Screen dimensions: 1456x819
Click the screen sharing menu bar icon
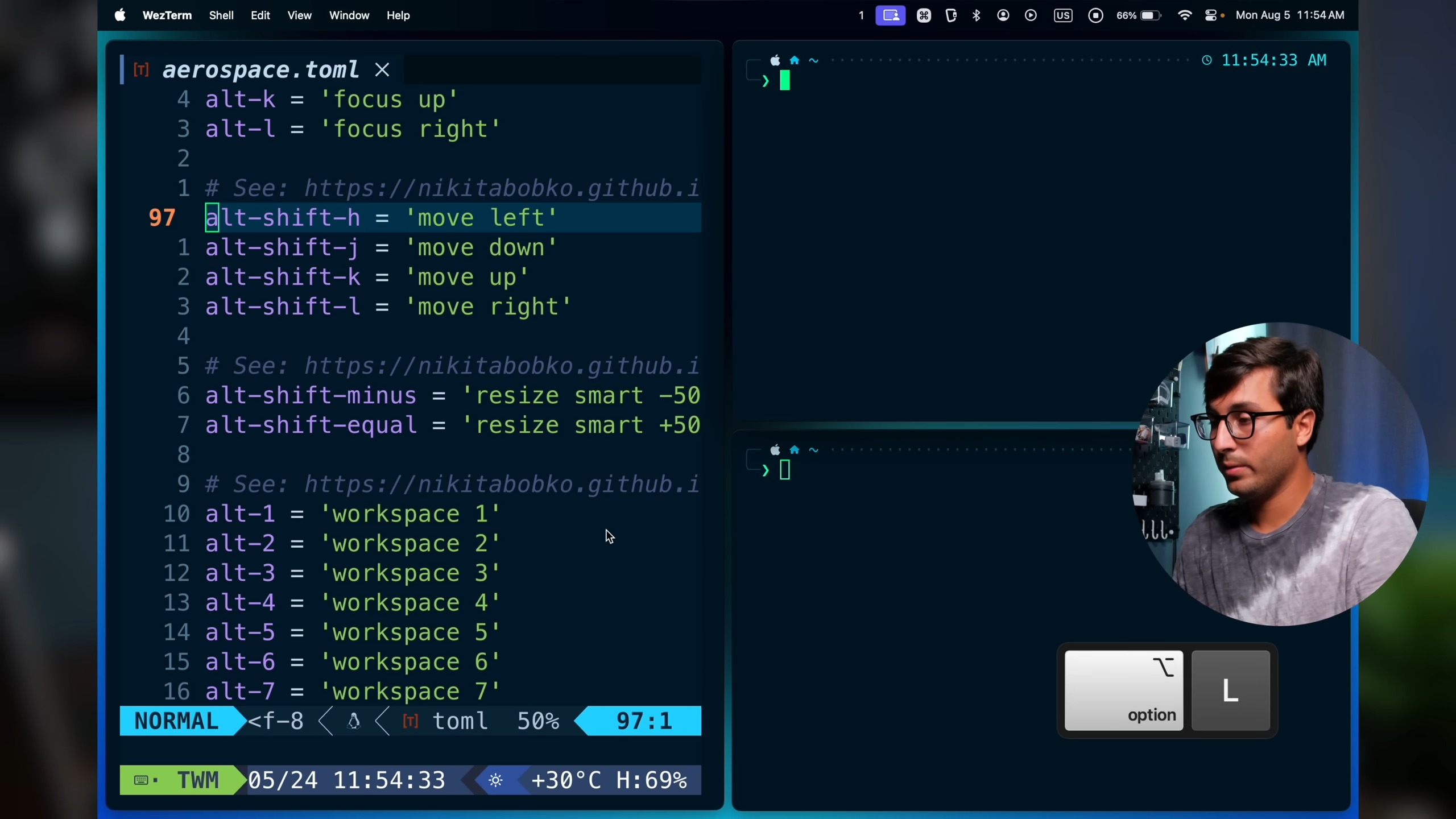coord(890,15)
